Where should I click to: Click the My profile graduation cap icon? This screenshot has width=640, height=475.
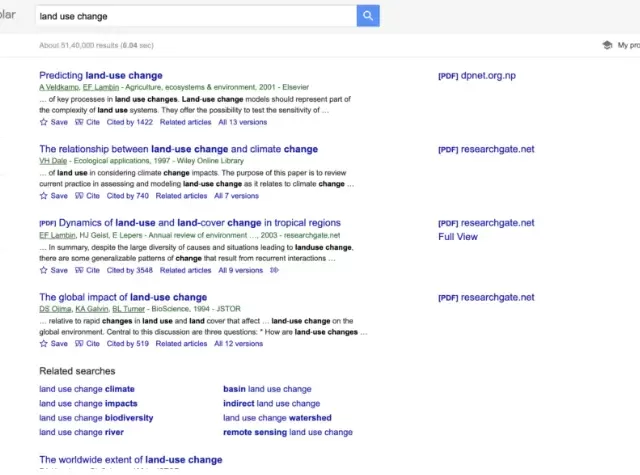(607, 46)
